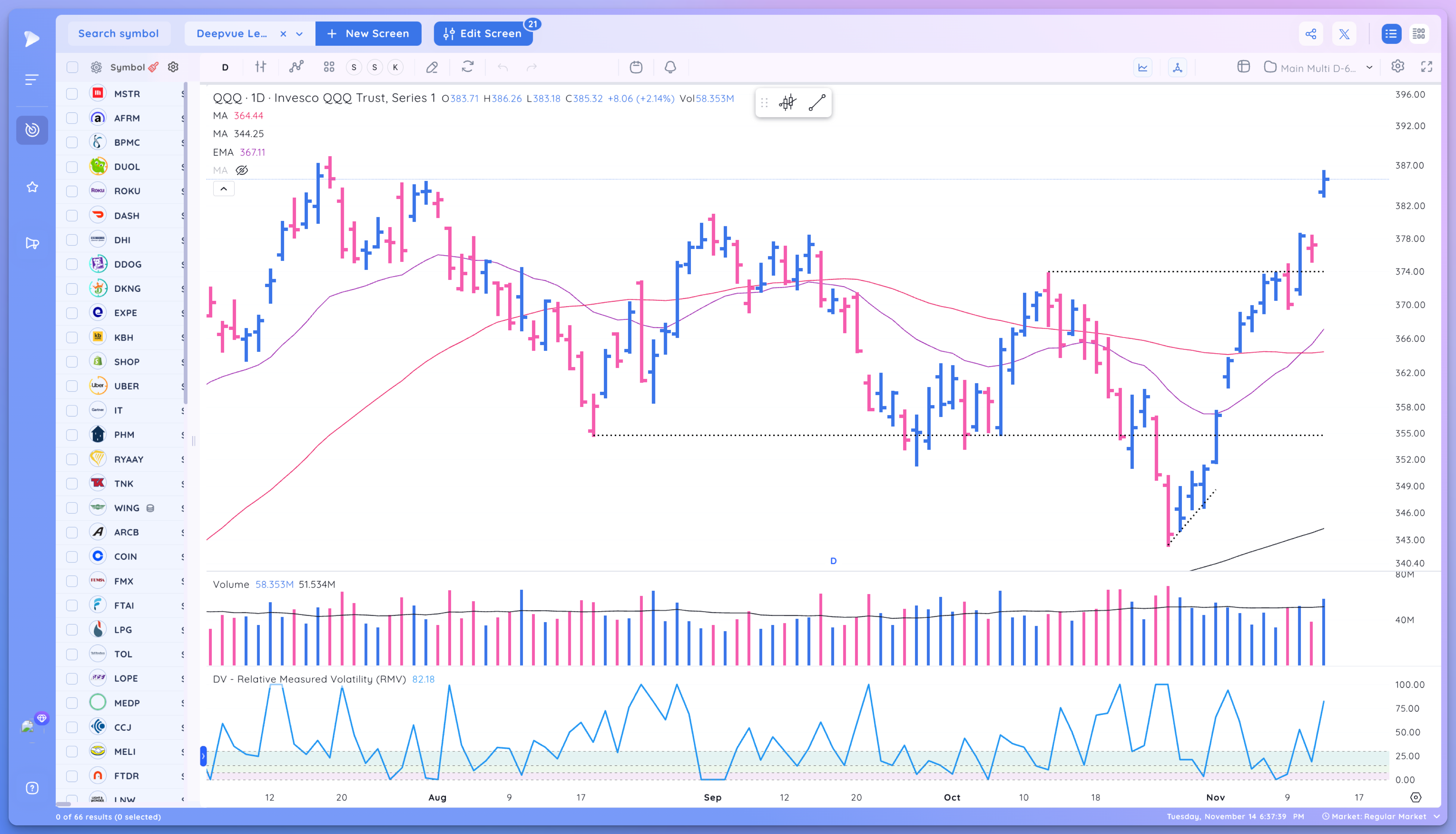
Task: Open the ROKU row in watchlist
Action: pos(121,191)
